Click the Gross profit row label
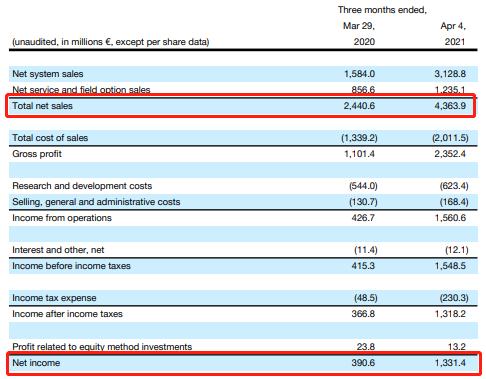 pyautogui.click(x=37, y=154)
